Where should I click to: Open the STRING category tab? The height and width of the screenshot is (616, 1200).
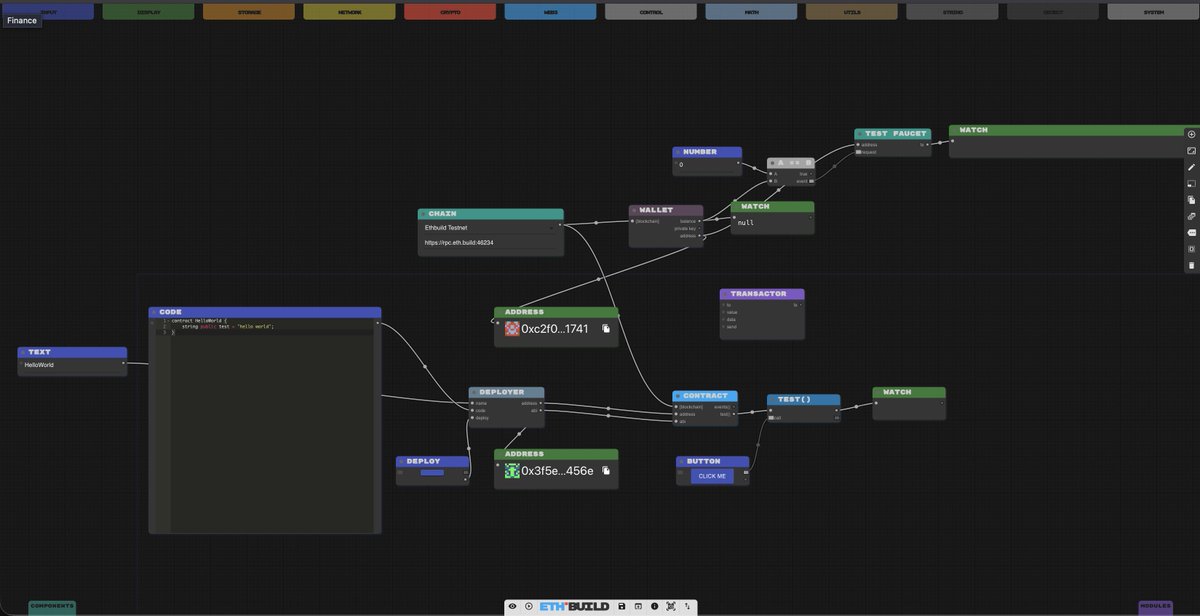click(x=952, y=11)
